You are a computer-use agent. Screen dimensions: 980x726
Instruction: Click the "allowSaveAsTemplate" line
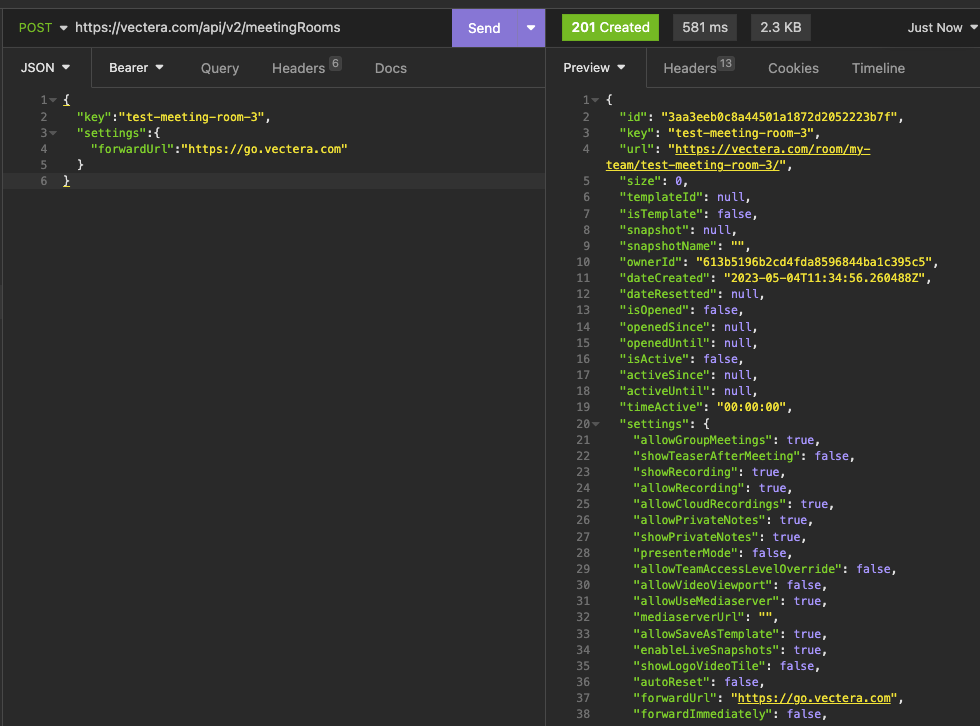[x=730, y=634]
